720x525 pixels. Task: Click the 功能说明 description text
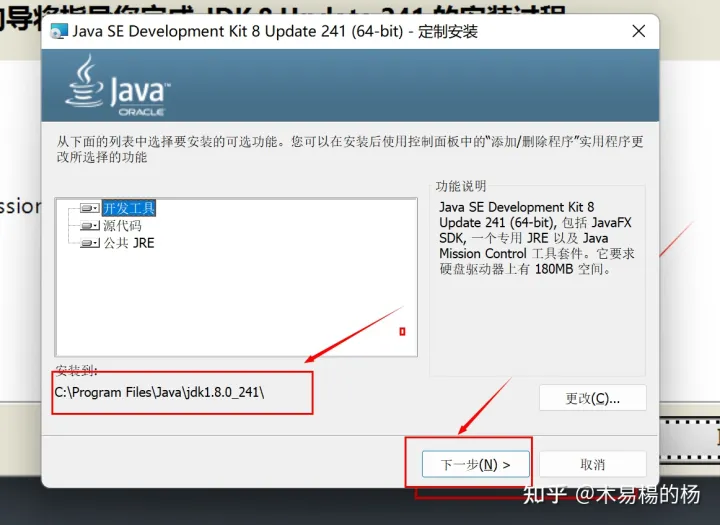536,238
